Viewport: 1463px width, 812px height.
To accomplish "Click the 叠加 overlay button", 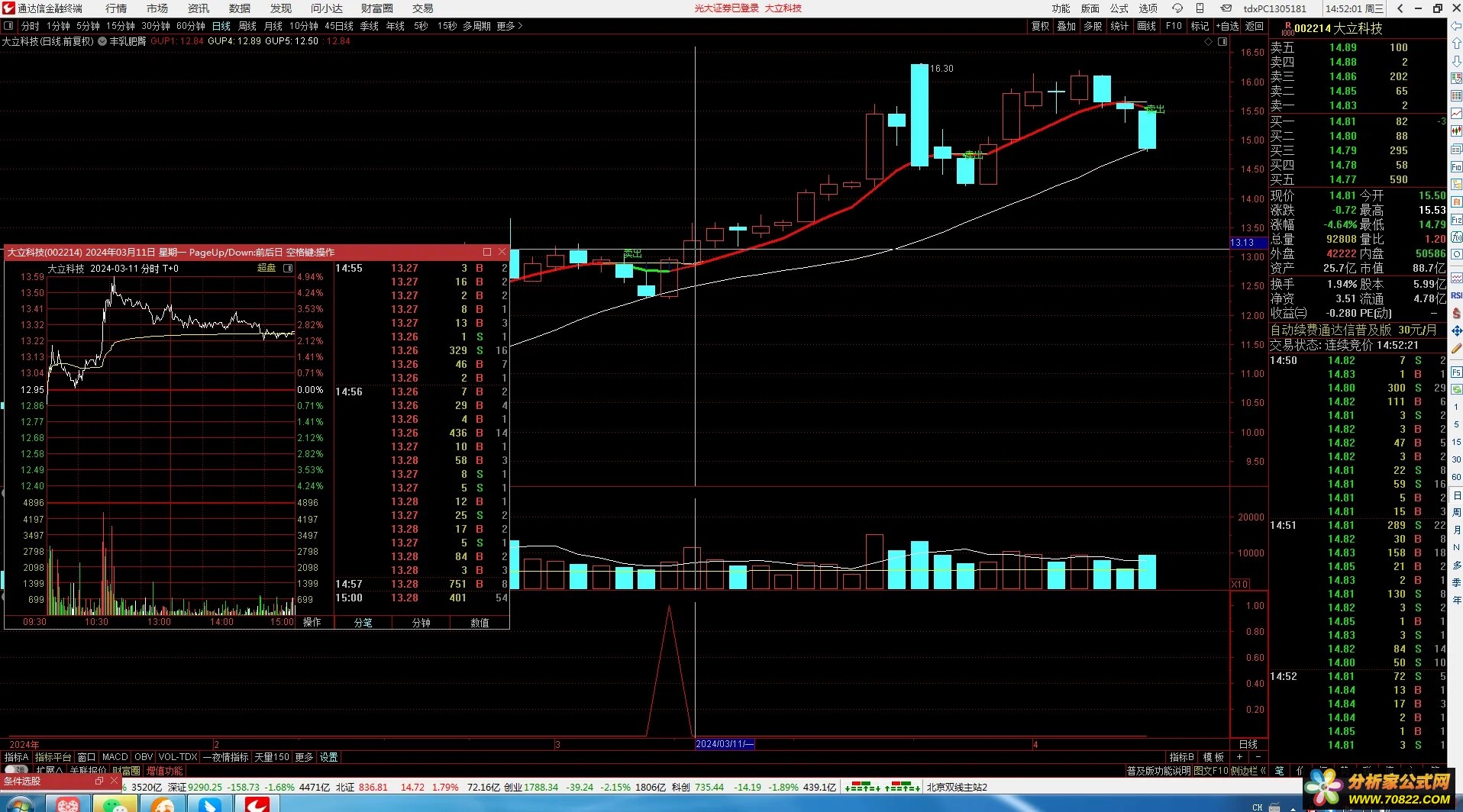I will pos(1067,26).
